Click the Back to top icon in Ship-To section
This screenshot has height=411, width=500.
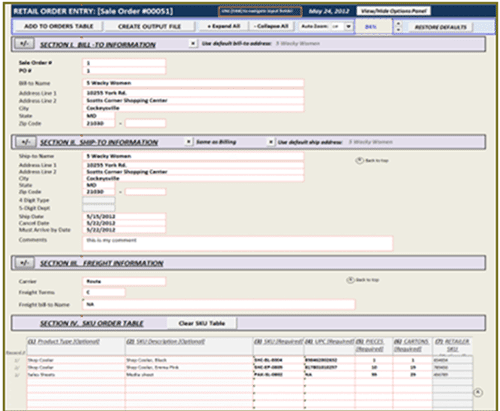[359, 160]
